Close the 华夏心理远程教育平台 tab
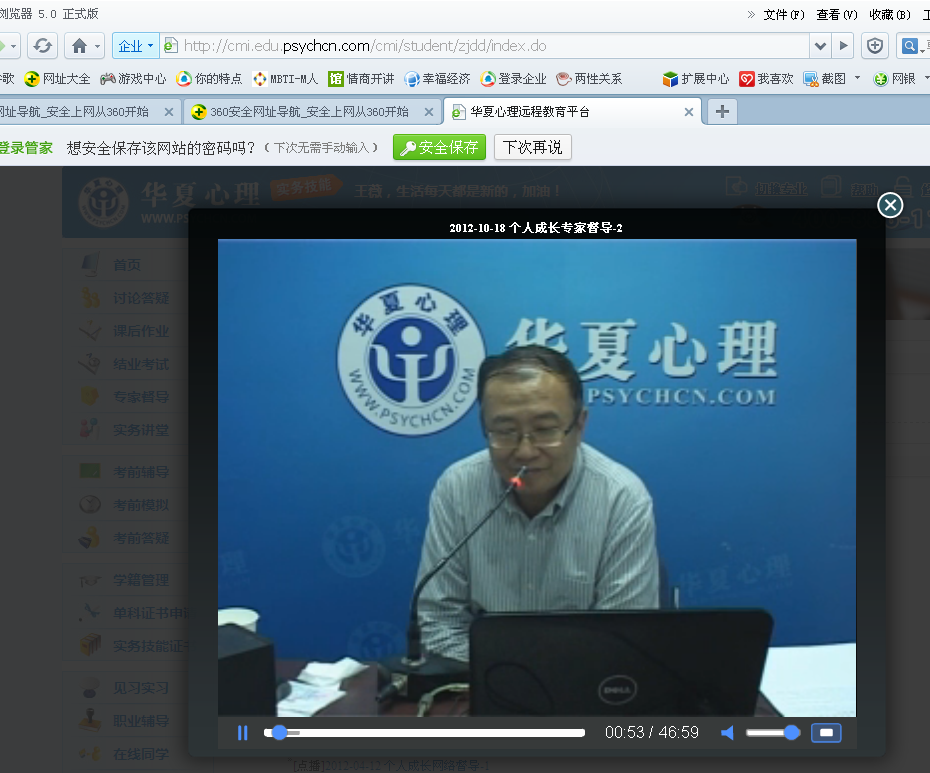 coord(689,112)
